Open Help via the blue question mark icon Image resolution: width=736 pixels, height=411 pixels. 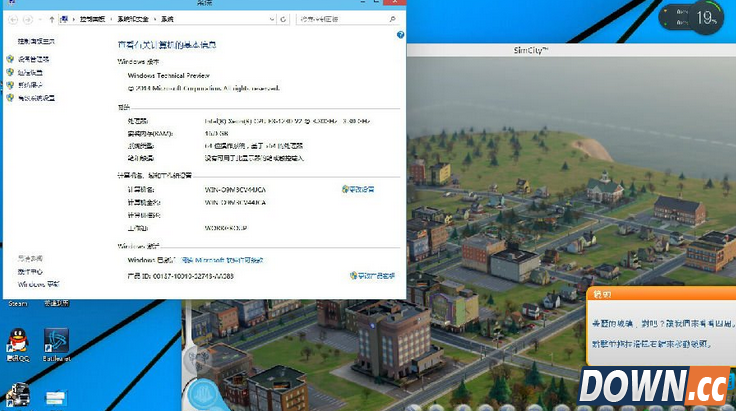pyautogui.click(x=400, y=35)
